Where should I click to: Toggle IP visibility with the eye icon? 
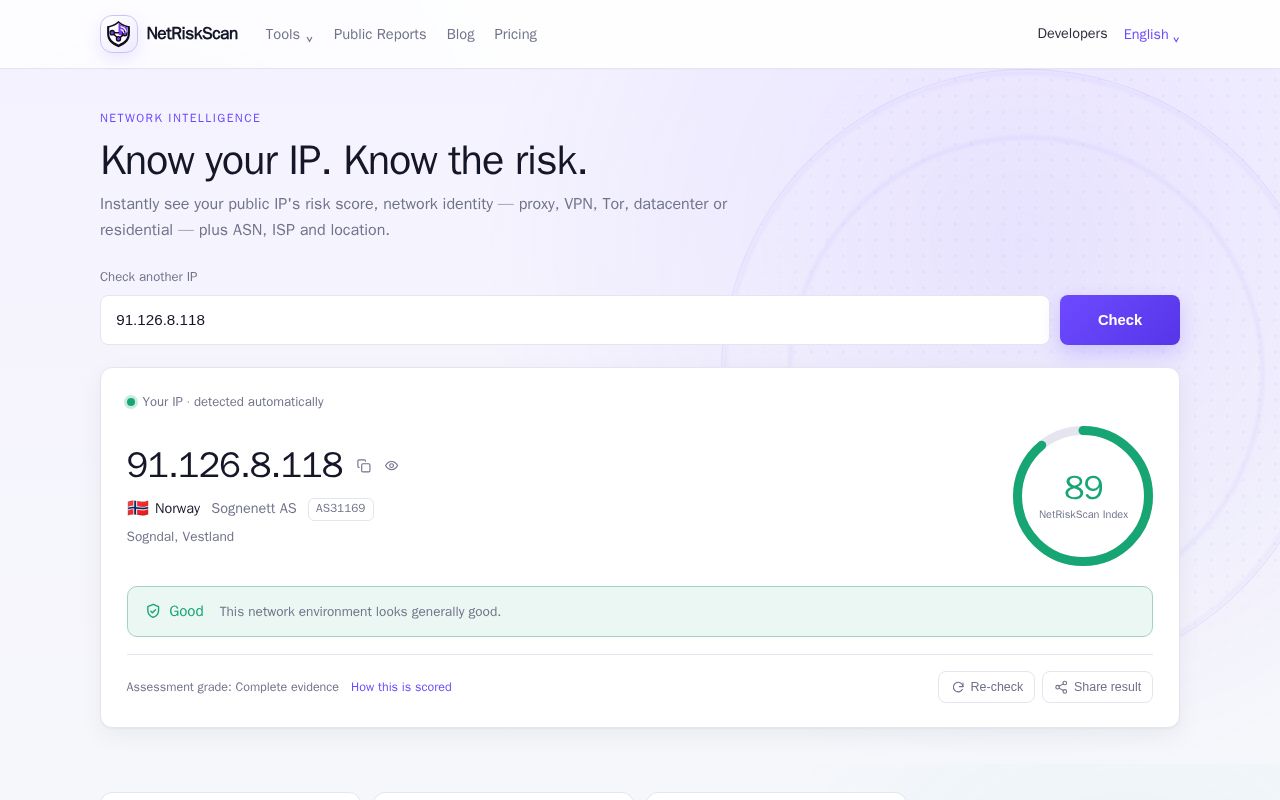tap(392, 466)
